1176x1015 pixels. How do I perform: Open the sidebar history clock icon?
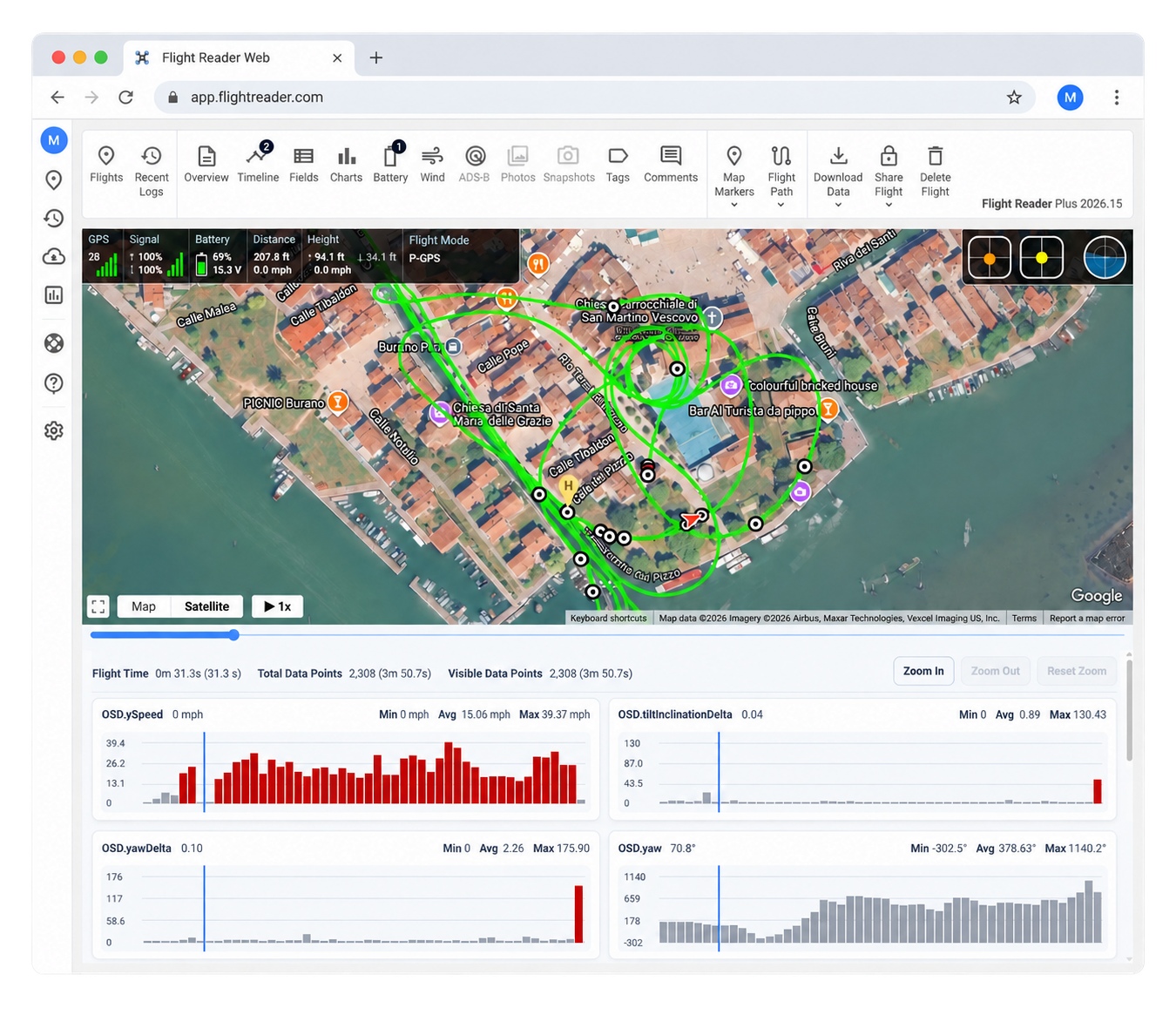[54, 218]
